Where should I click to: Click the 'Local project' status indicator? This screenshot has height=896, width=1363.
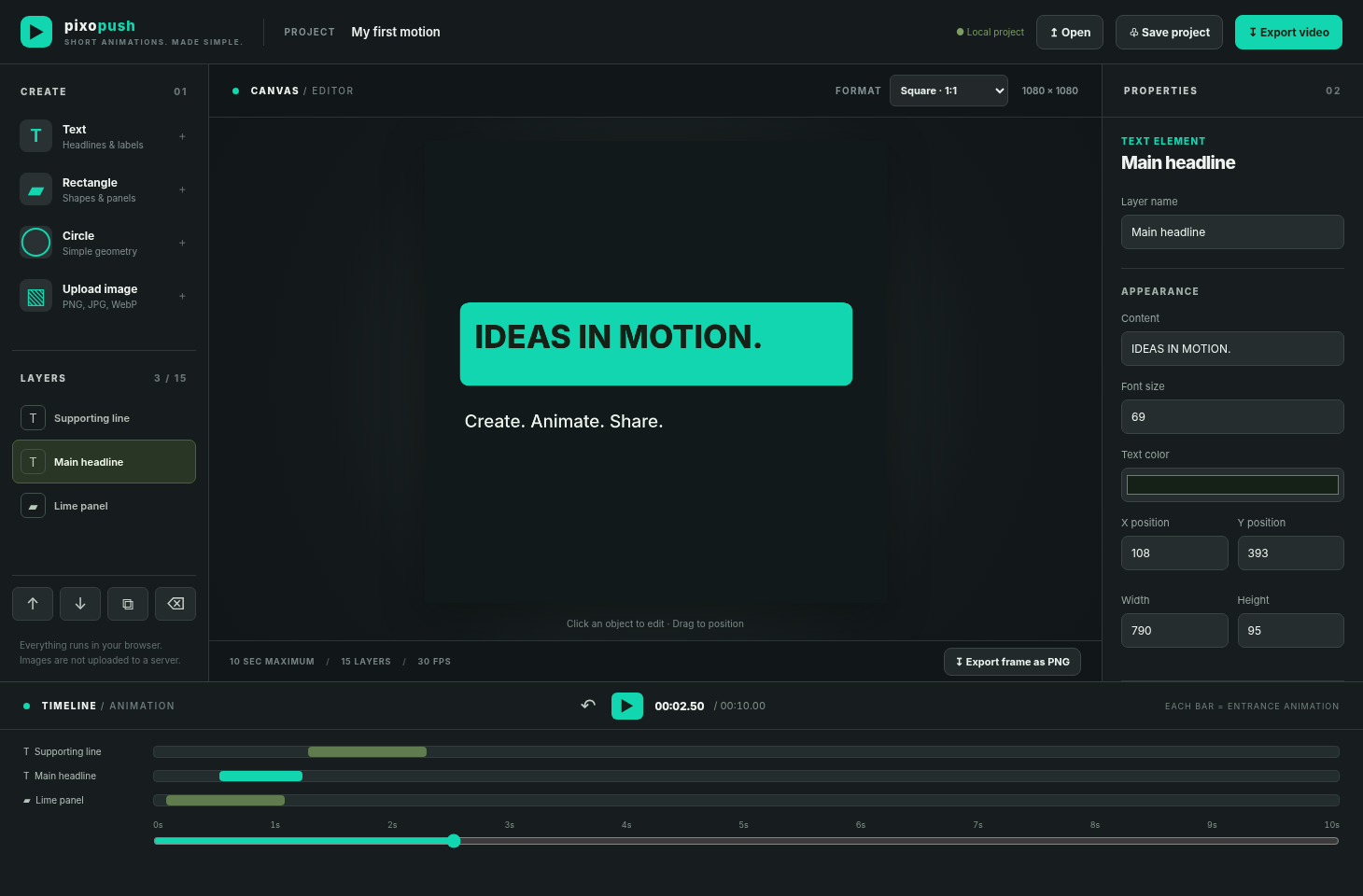pos(991,32)
